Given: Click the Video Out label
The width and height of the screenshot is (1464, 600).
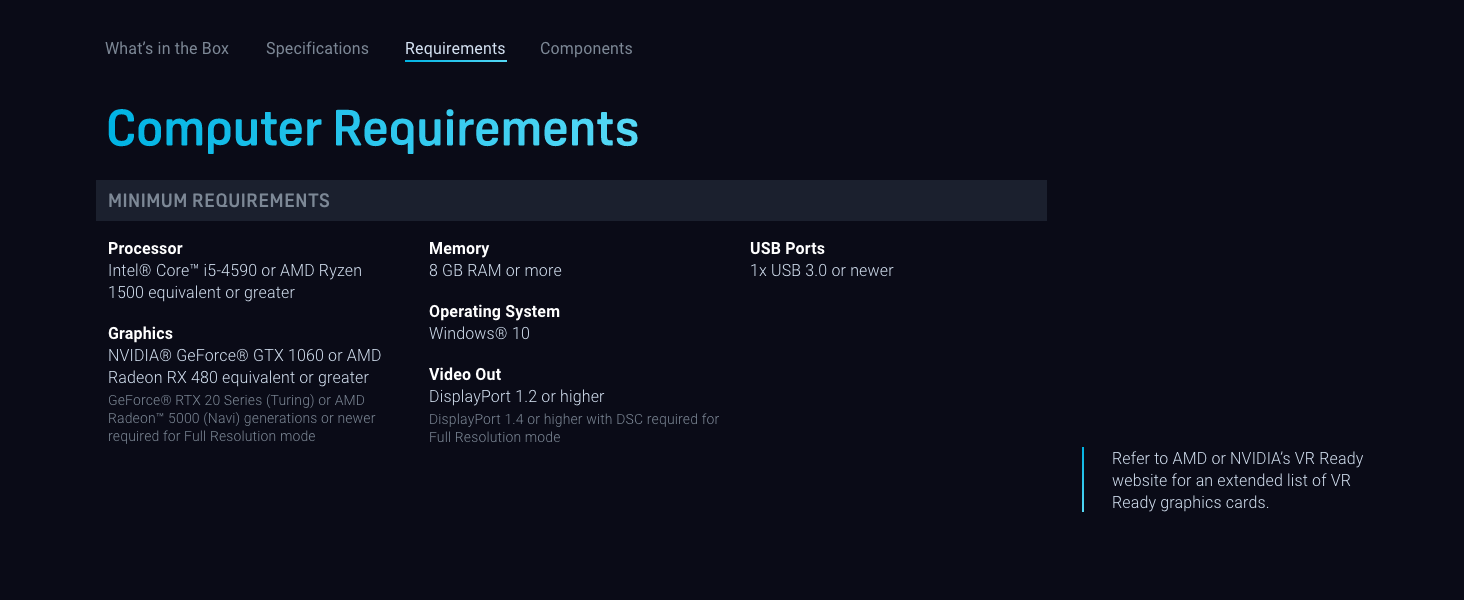Looking at the screenshot, I should click(x=465, y=374).
